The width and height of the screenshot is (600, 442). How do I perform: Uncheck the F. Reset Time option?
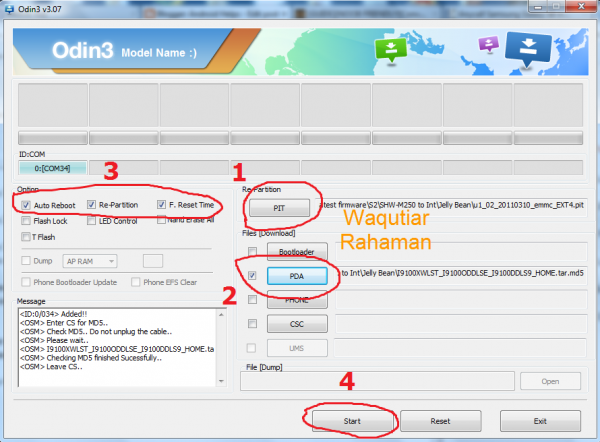coord(161,205)
